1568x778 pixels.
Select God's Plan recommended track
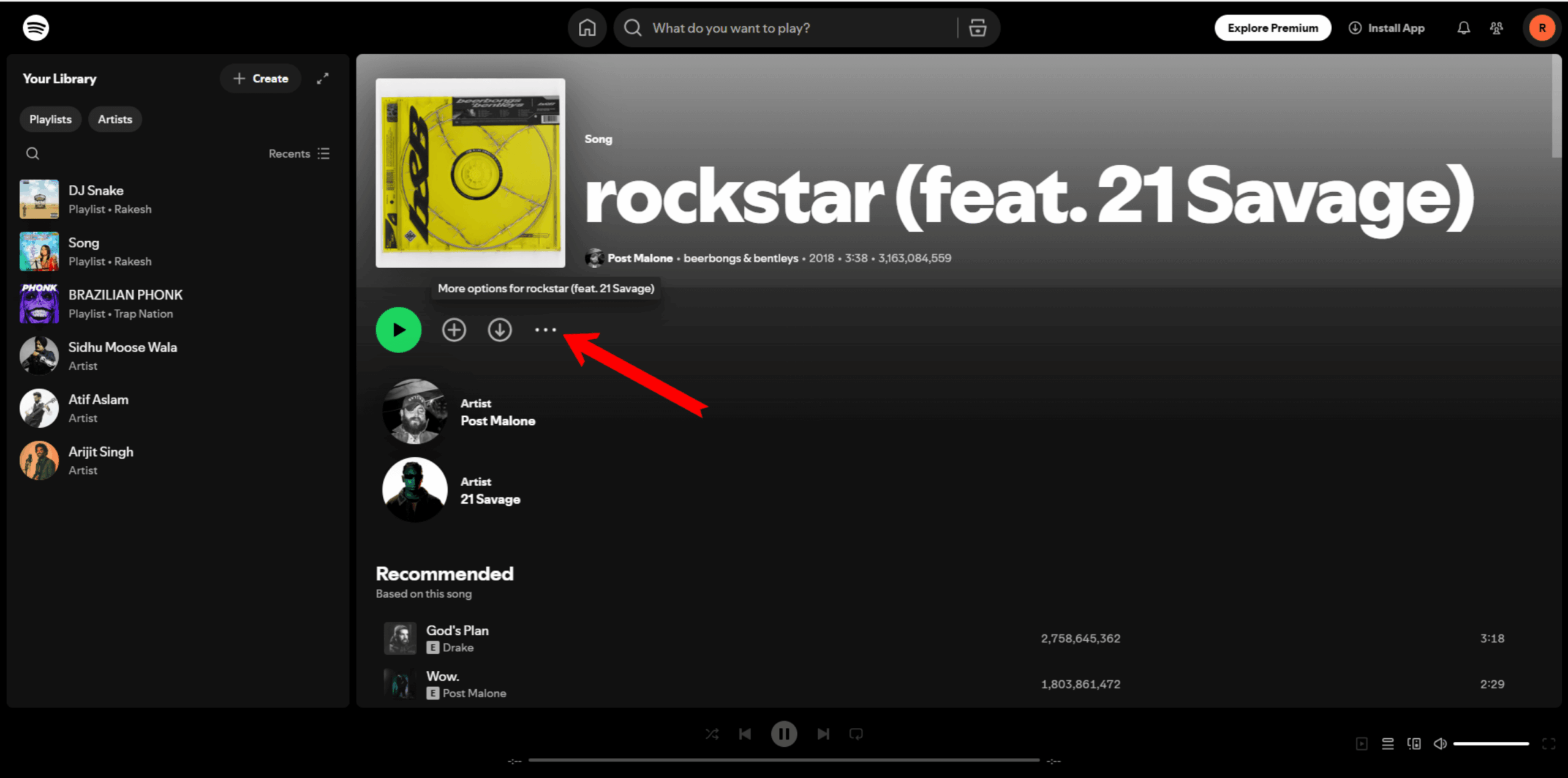[959, 638]
